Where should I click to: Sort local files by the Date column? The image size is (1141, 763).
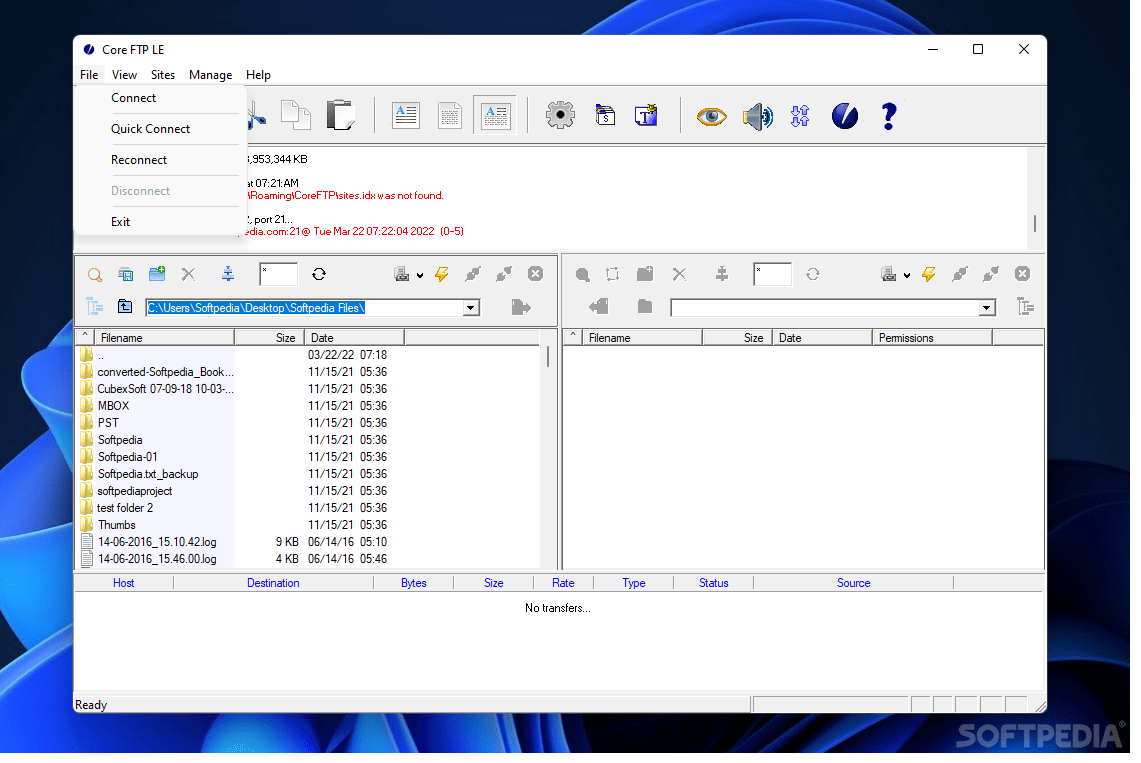[x=355, y=338]
